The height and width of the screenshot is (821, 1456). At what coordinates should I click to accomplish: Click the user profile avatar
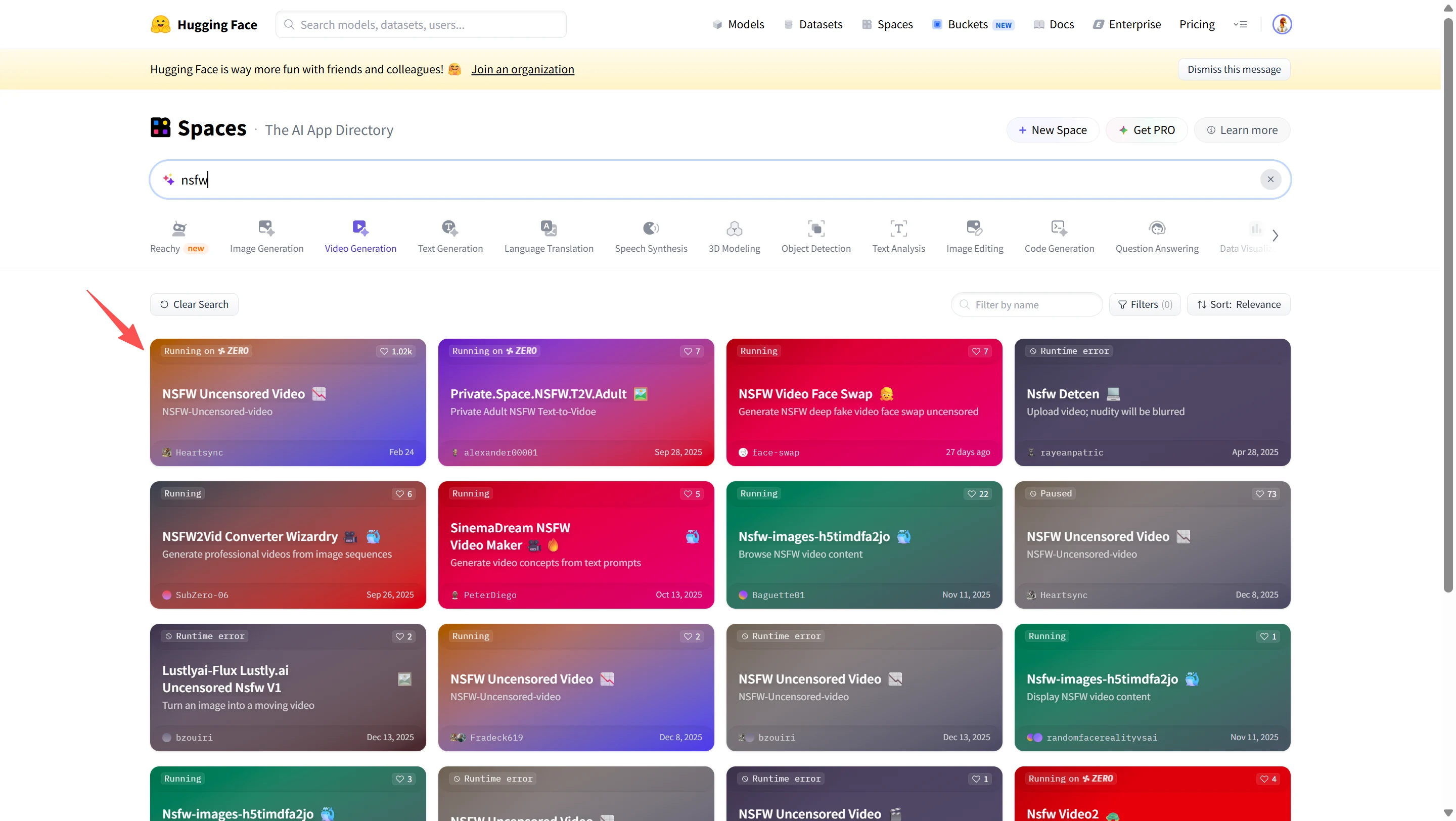coord(1282,24)
